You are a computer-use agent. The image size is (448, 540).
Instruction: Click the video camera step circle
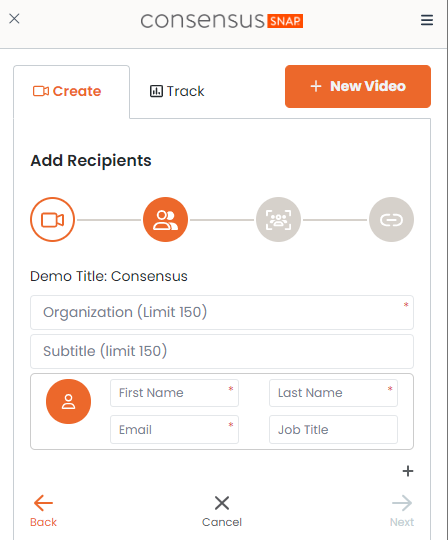tap(52, 219)
